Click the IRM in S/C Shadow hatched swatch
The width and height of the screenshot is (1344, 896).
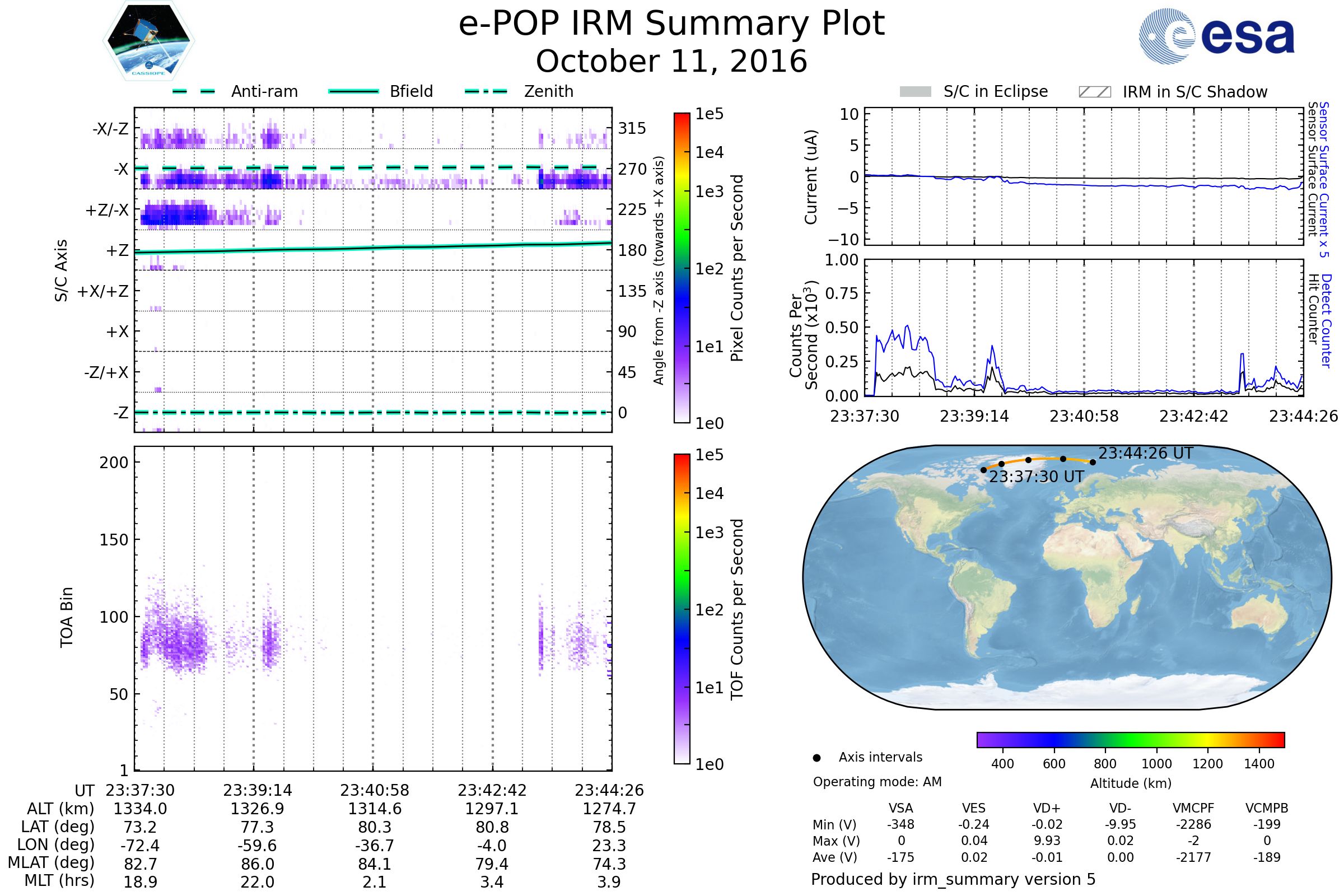pyautogui.click(x=1095, y=92)
